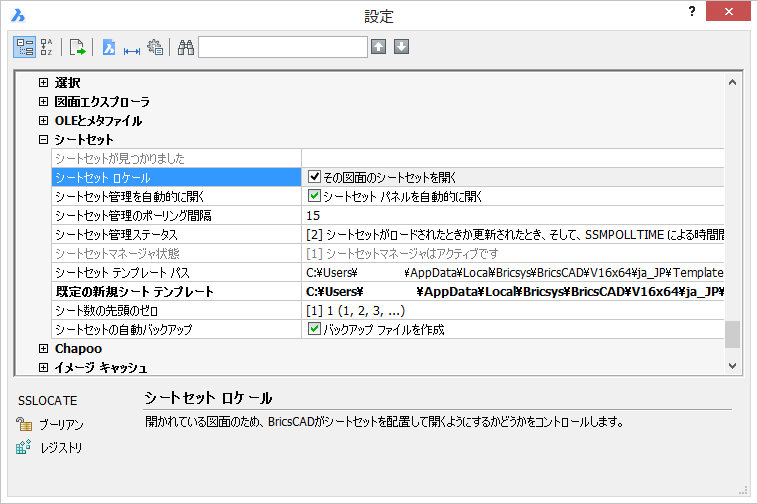This screenshot has height=504, width=757.
Task: Open the Drawing settings category icon
Action: pos(109,47)
